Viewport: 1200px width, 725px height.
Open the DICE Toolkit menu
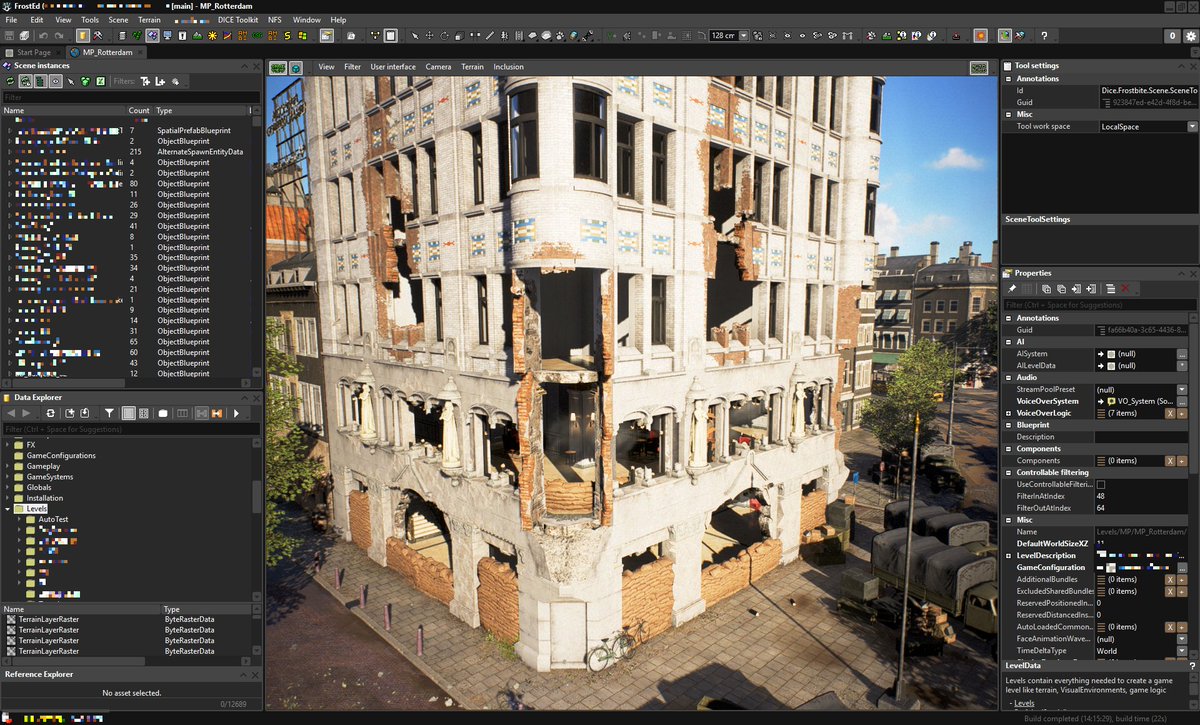(x=239, y=20)
